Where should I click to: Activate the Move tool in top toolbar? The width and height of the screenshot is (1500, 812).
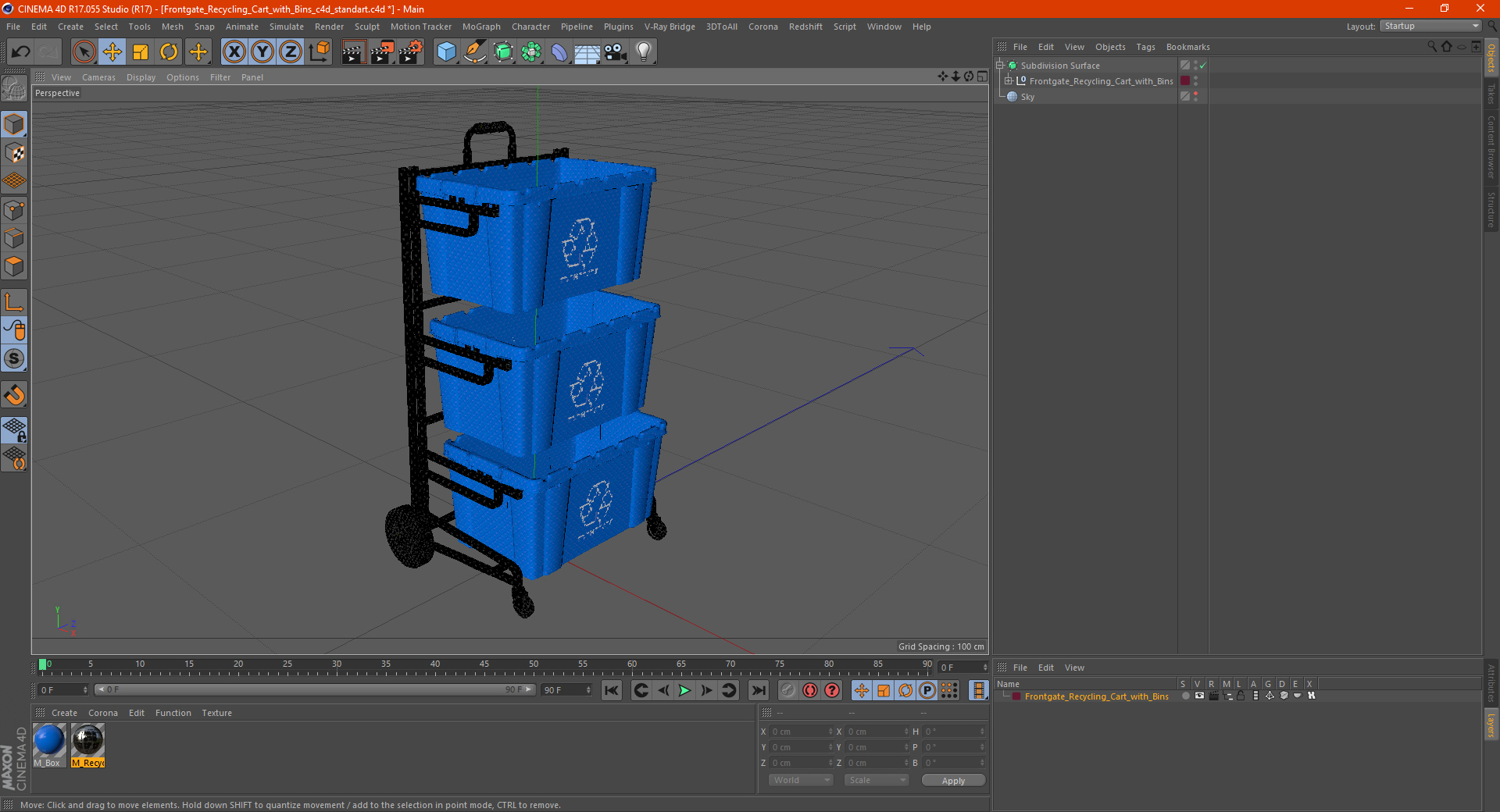[112, 52]
